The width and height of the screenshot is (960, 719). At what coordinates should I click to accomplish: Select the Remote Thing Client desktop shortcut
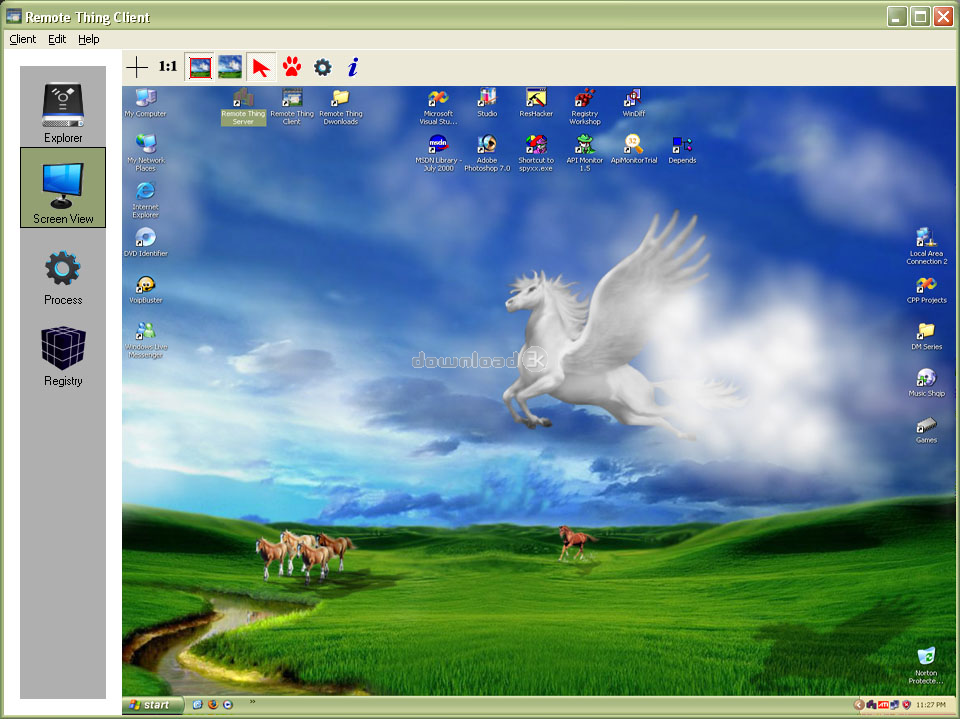pyautogui.click(x=292, y=107)
